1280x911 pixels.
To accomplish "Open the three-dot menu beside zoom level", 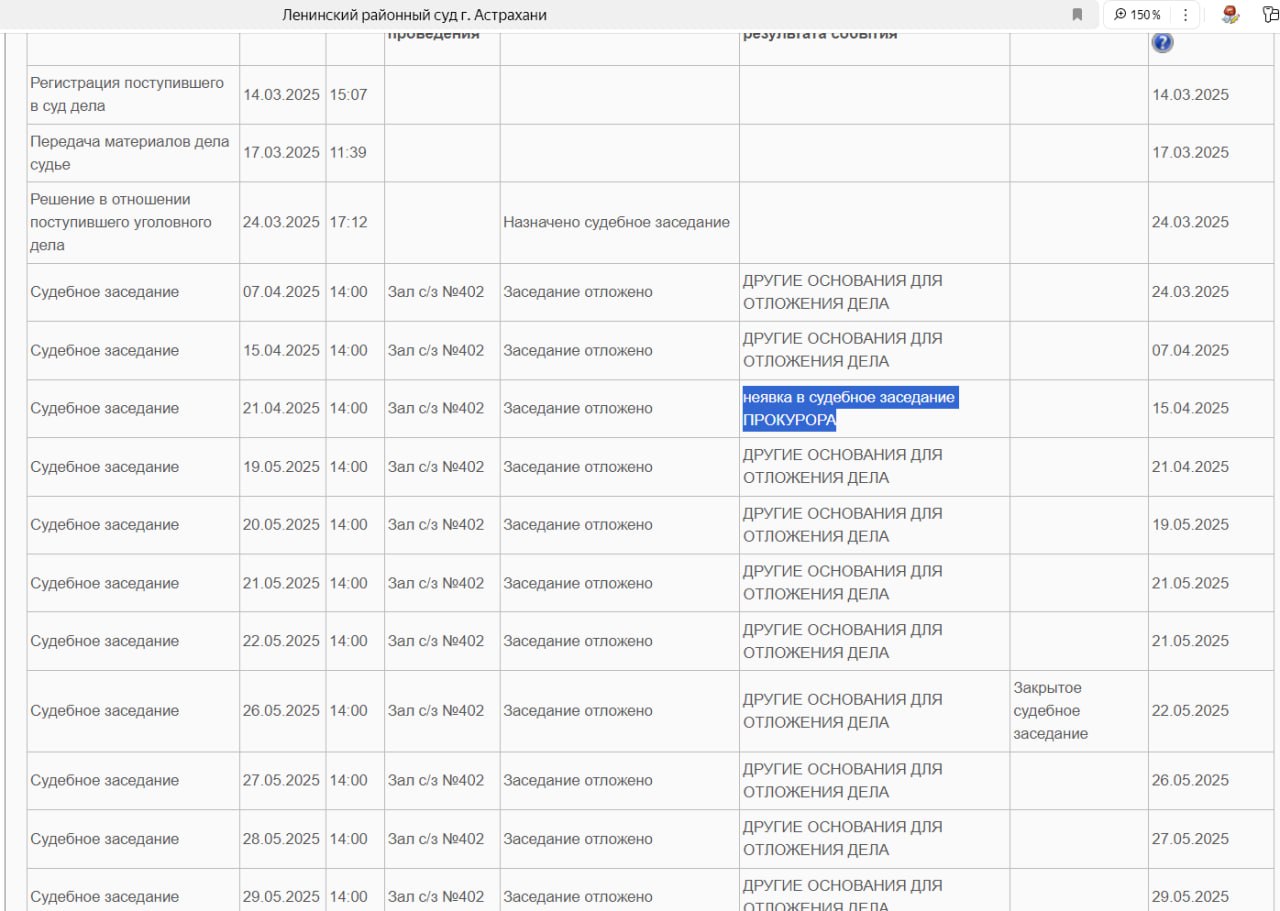I will (x=1185, y=15).
